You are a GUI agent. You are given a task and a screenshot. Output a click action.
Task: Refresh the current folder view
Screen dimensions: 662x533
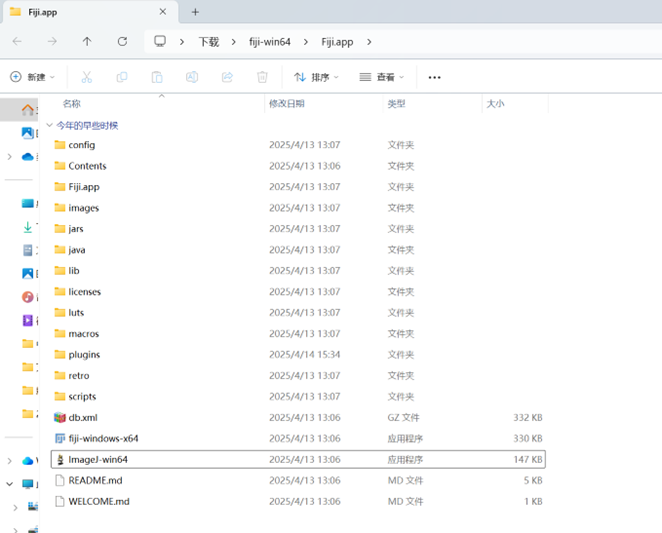122,41
